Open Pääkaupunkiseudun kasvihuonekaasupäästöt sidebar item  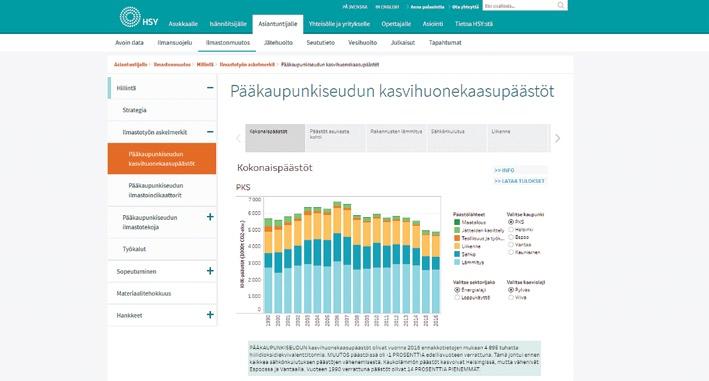click(x=162, y=159)
